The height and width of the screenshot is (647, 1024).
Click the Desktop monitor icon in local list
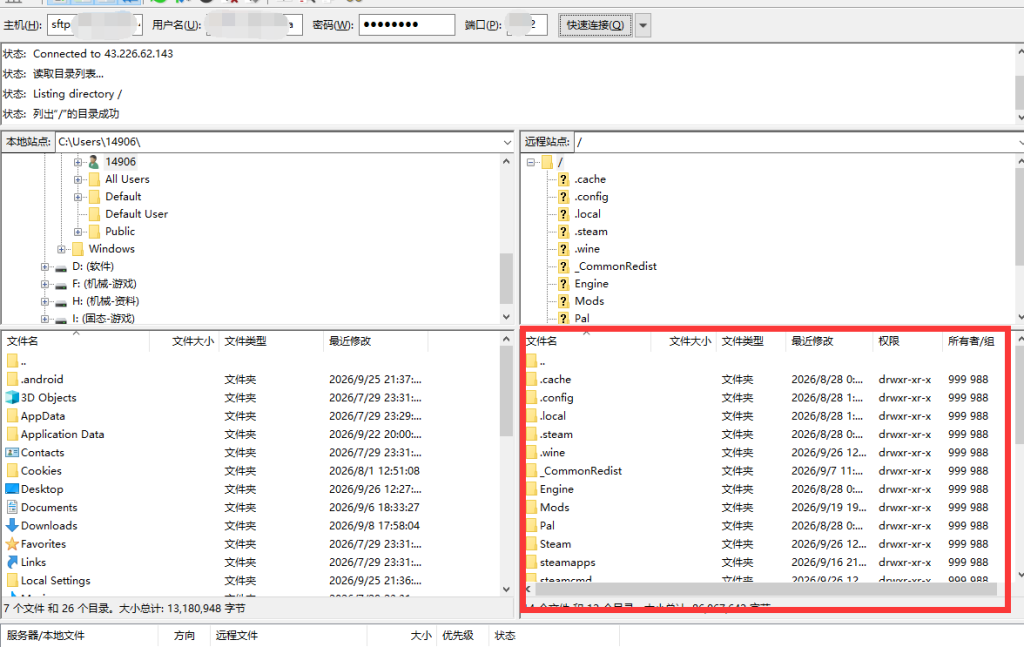[12, 489]
